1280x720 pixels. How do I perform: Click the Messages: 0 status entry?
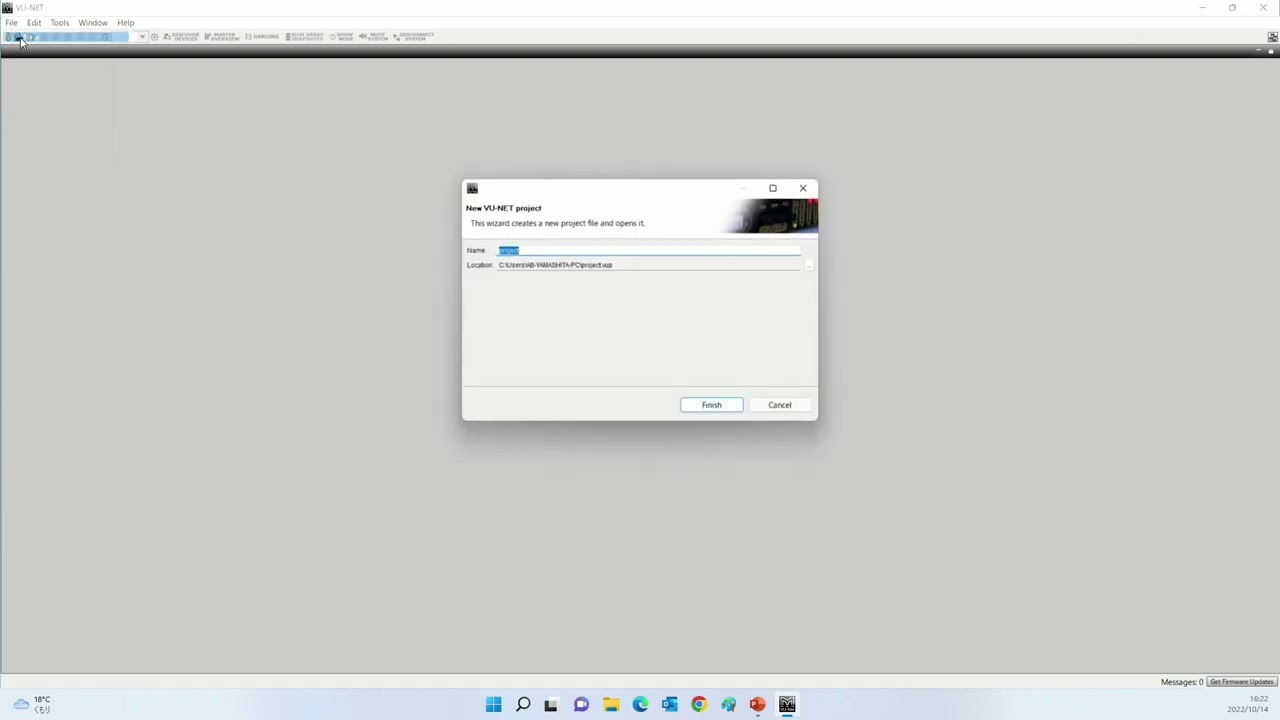pos(1182,682)
